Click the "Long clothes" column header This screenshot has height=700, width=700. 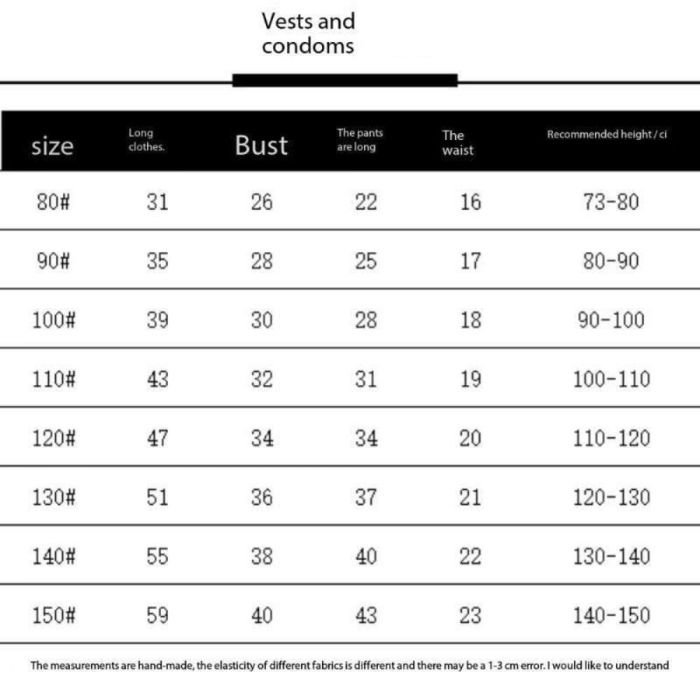(146, 140)
